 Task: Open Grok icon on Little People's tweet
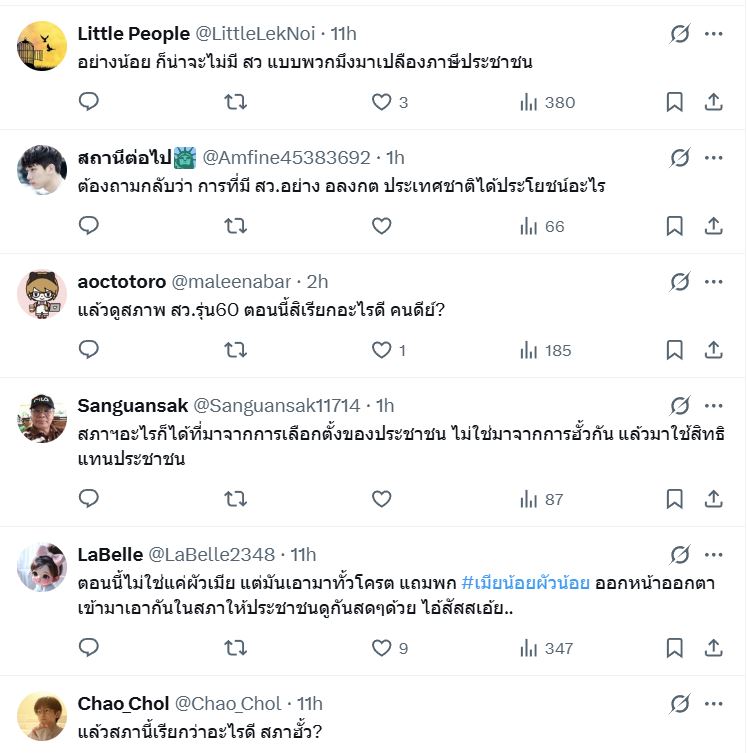click(680, 34)
